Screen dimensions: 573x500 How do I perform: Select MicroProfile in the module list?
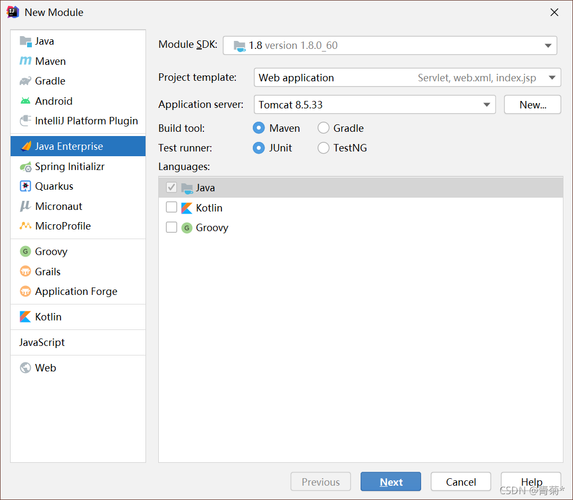78,226
